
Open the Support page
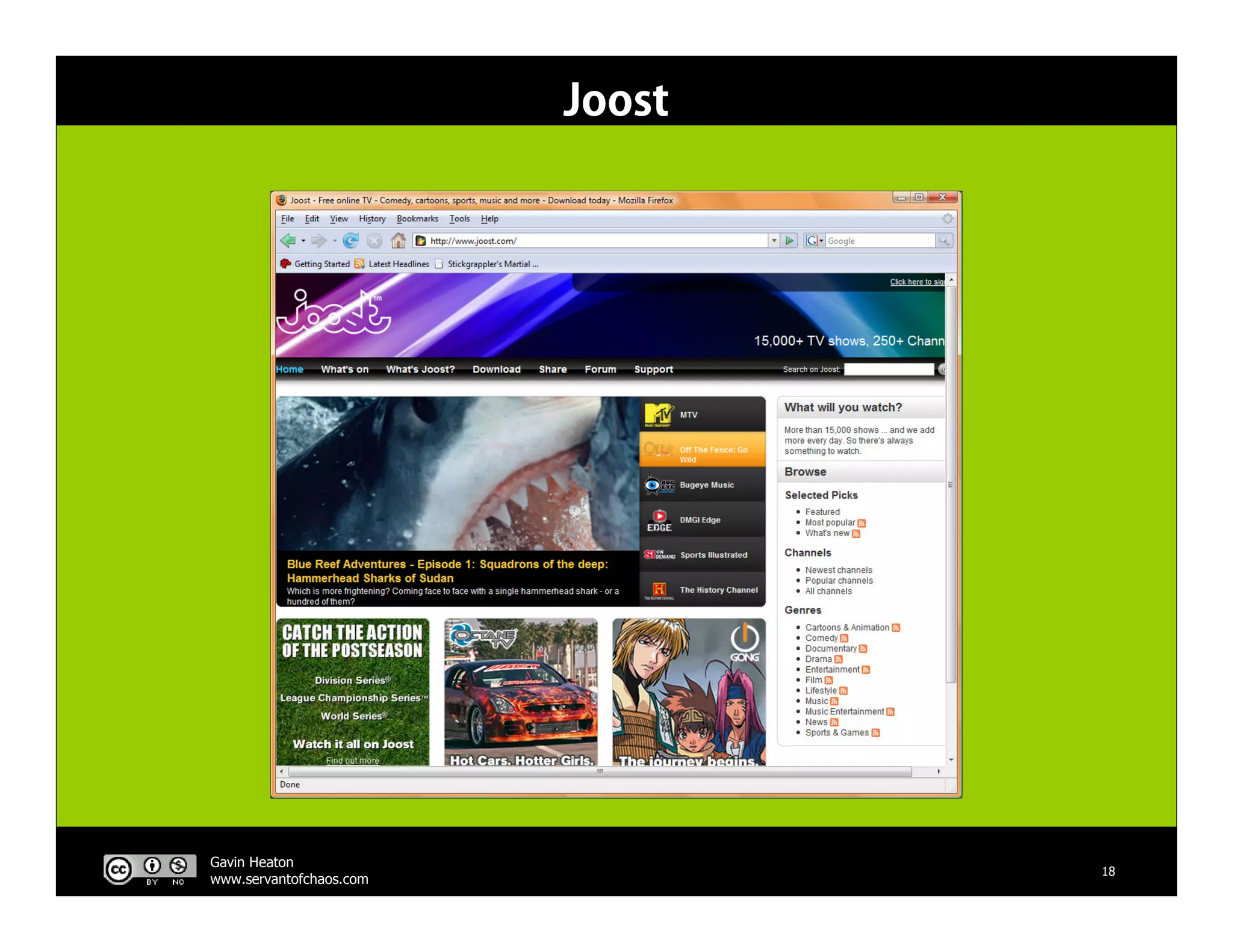click(x=653, y=369)
